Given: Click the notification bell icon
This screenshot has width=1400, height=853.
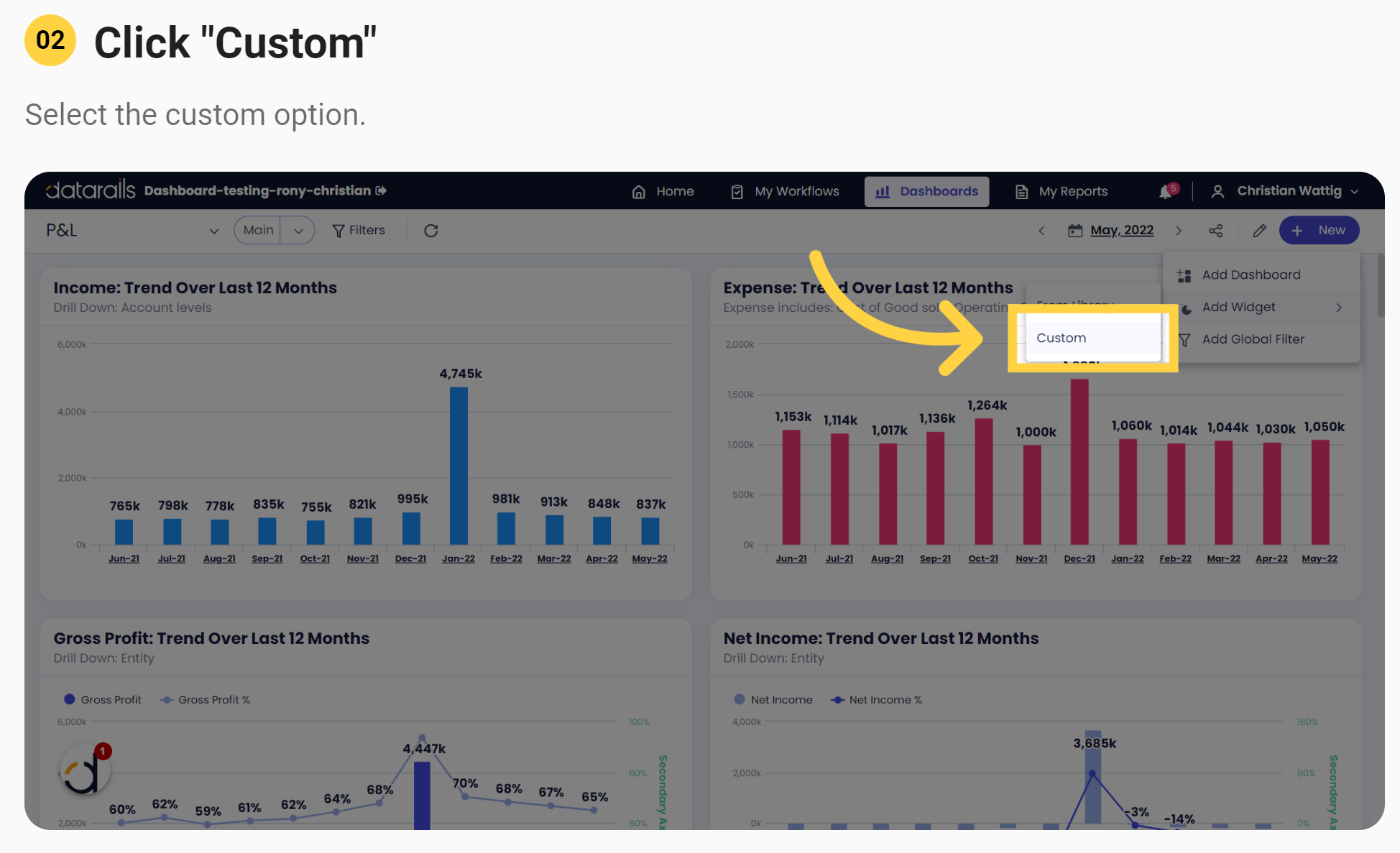Looking at the screenshot, I should (1166, 192).
